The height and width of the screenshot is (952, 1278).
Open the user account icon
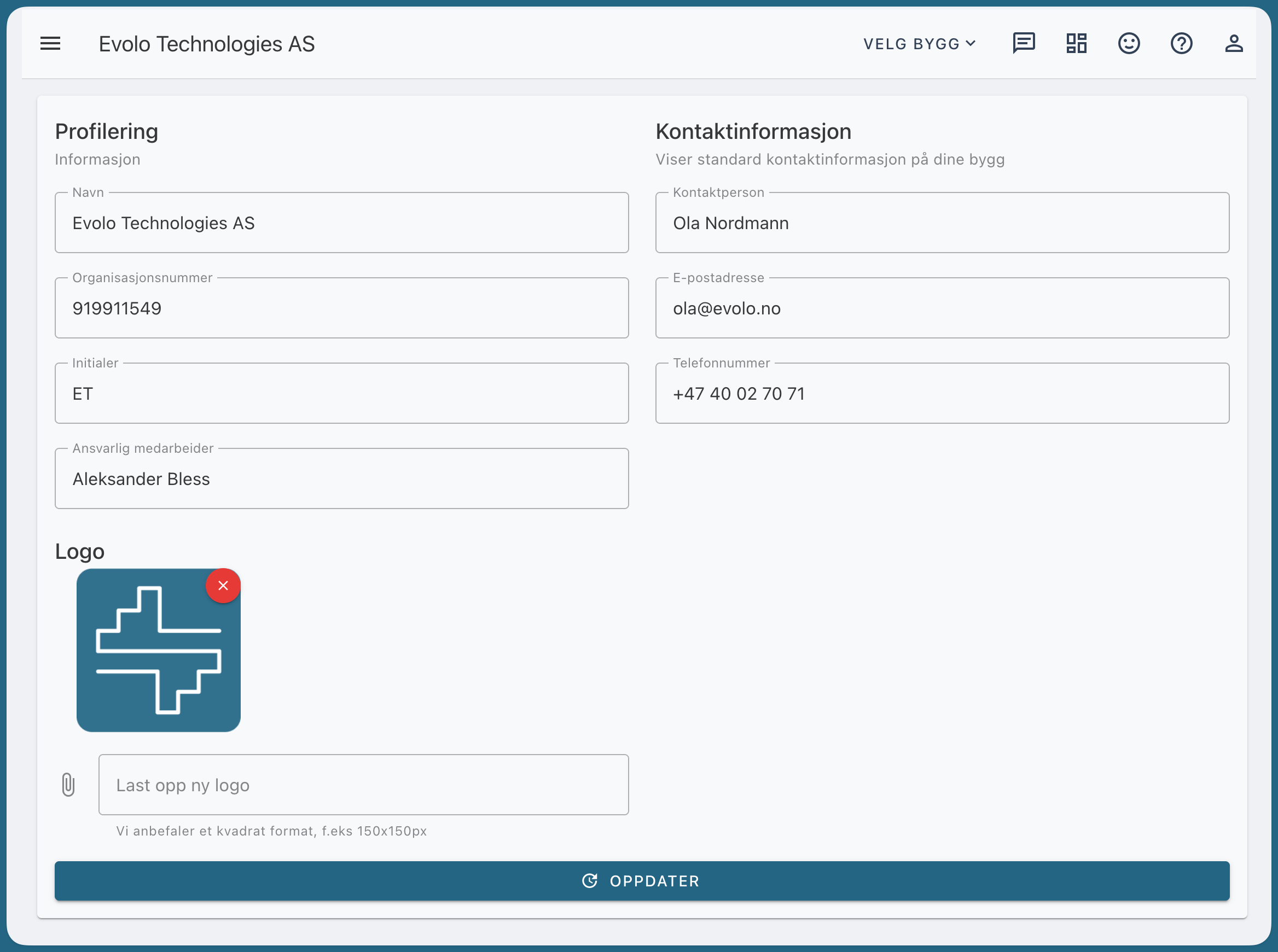(1234, 43)
